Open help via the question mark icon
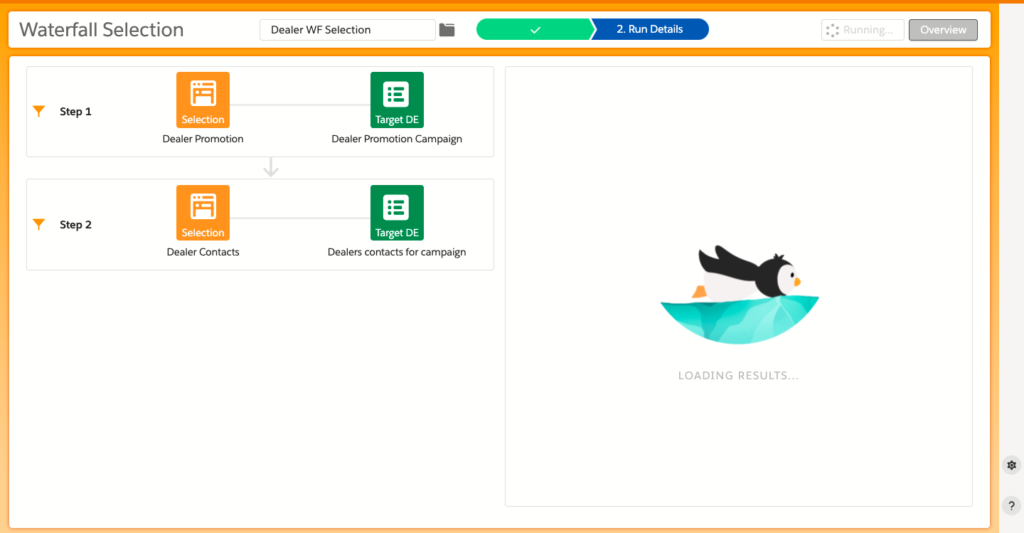The width and height of the screenshot is (1024, 533). 1011,506
